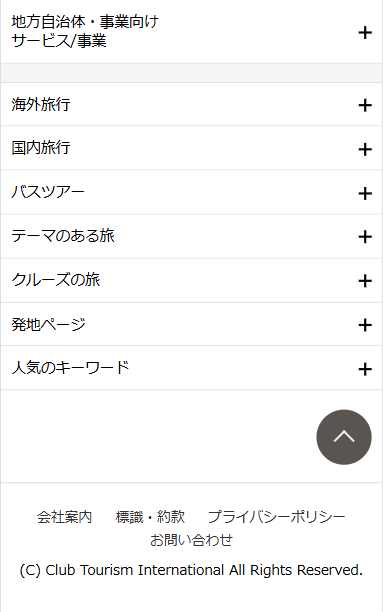Open the 会社案内 footer link
383x612 pixels.
64,517
